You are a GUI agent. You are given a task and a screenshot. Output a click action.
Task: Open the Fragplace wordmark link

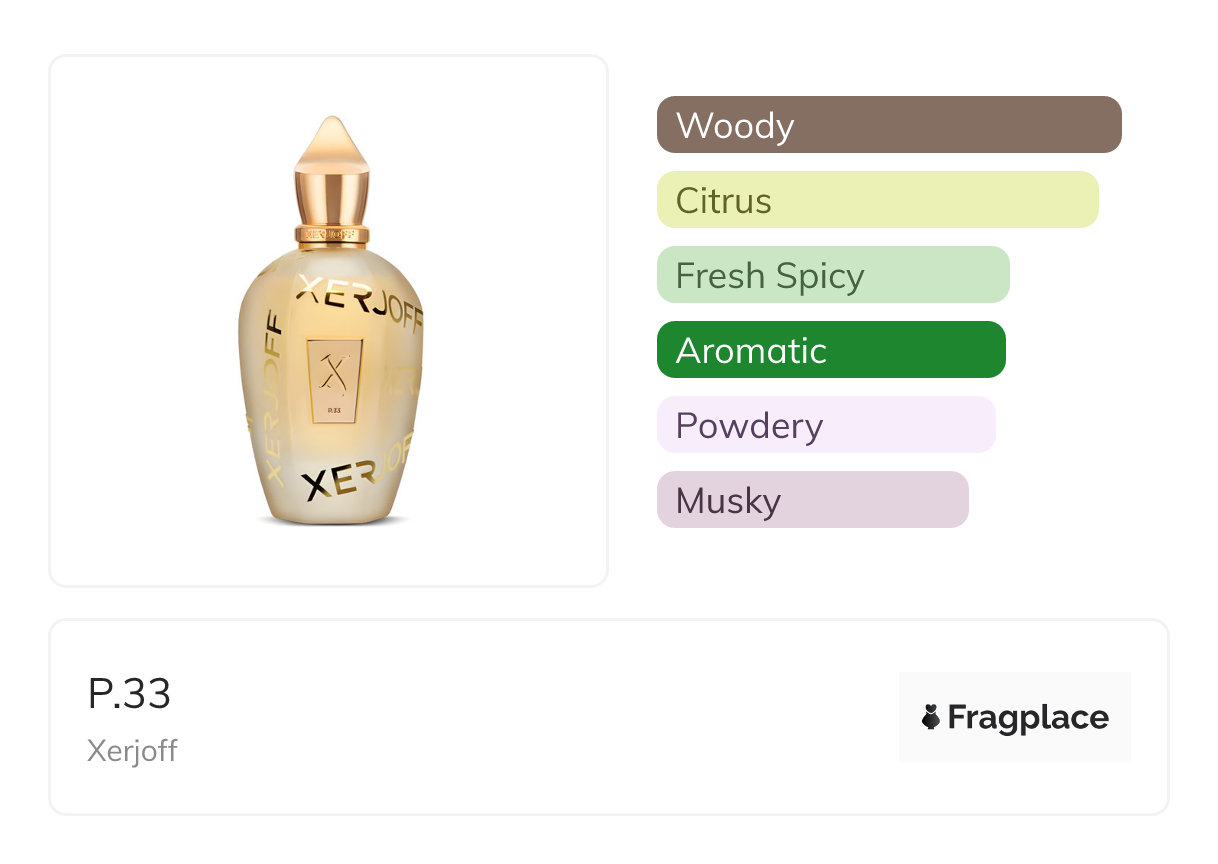pos(1028,717)
